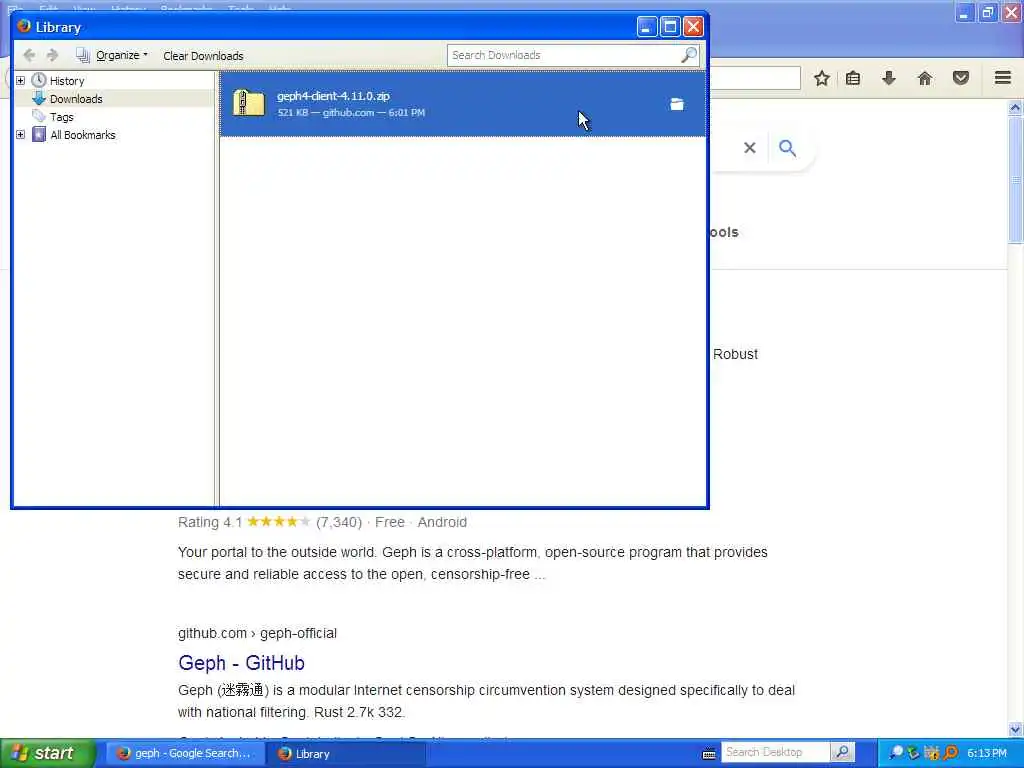Open the Geph - GitHub result link

click(x=241, y=663)
